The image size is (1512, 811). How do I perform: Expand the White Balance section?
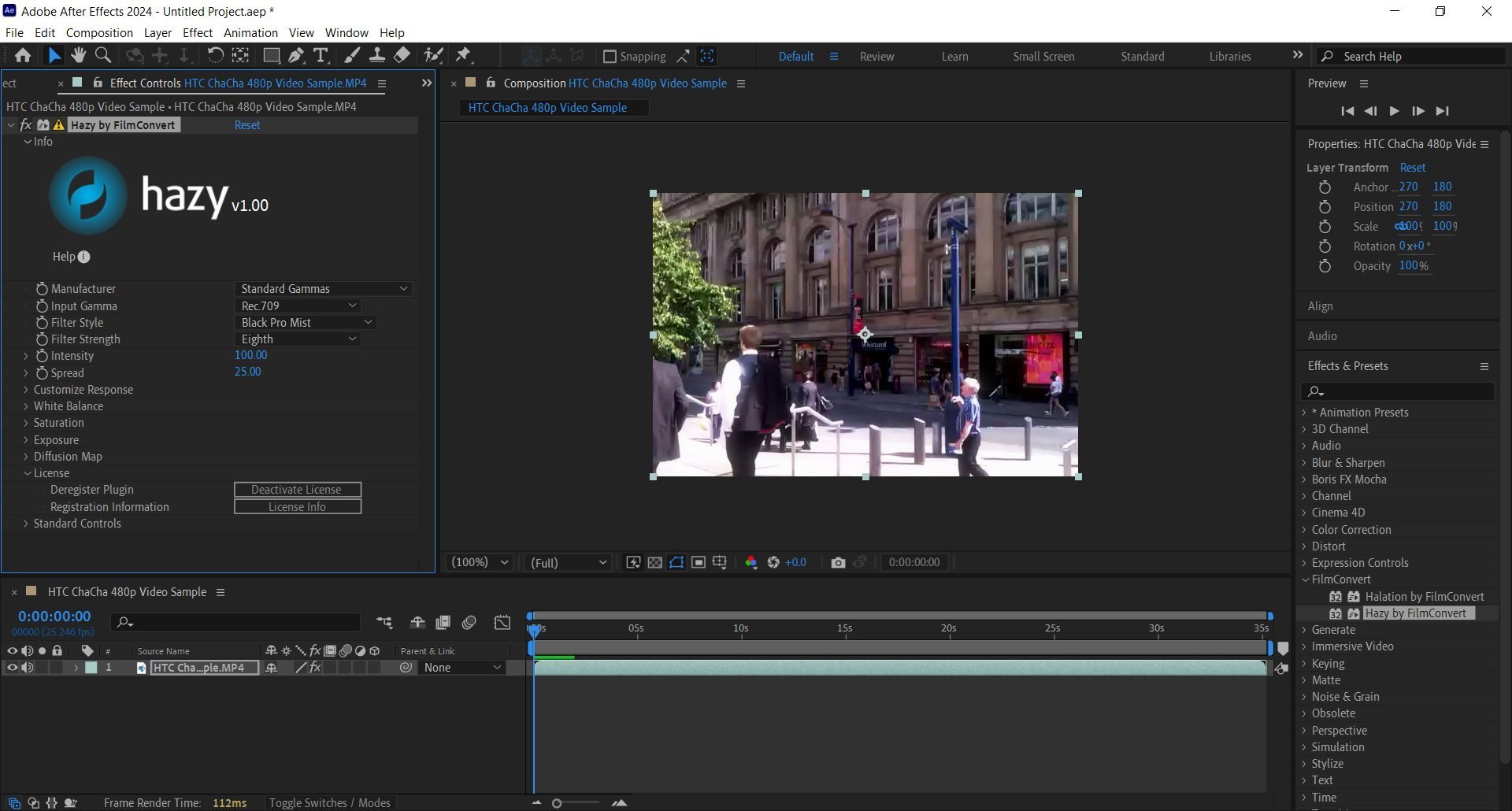coord(26,406)
